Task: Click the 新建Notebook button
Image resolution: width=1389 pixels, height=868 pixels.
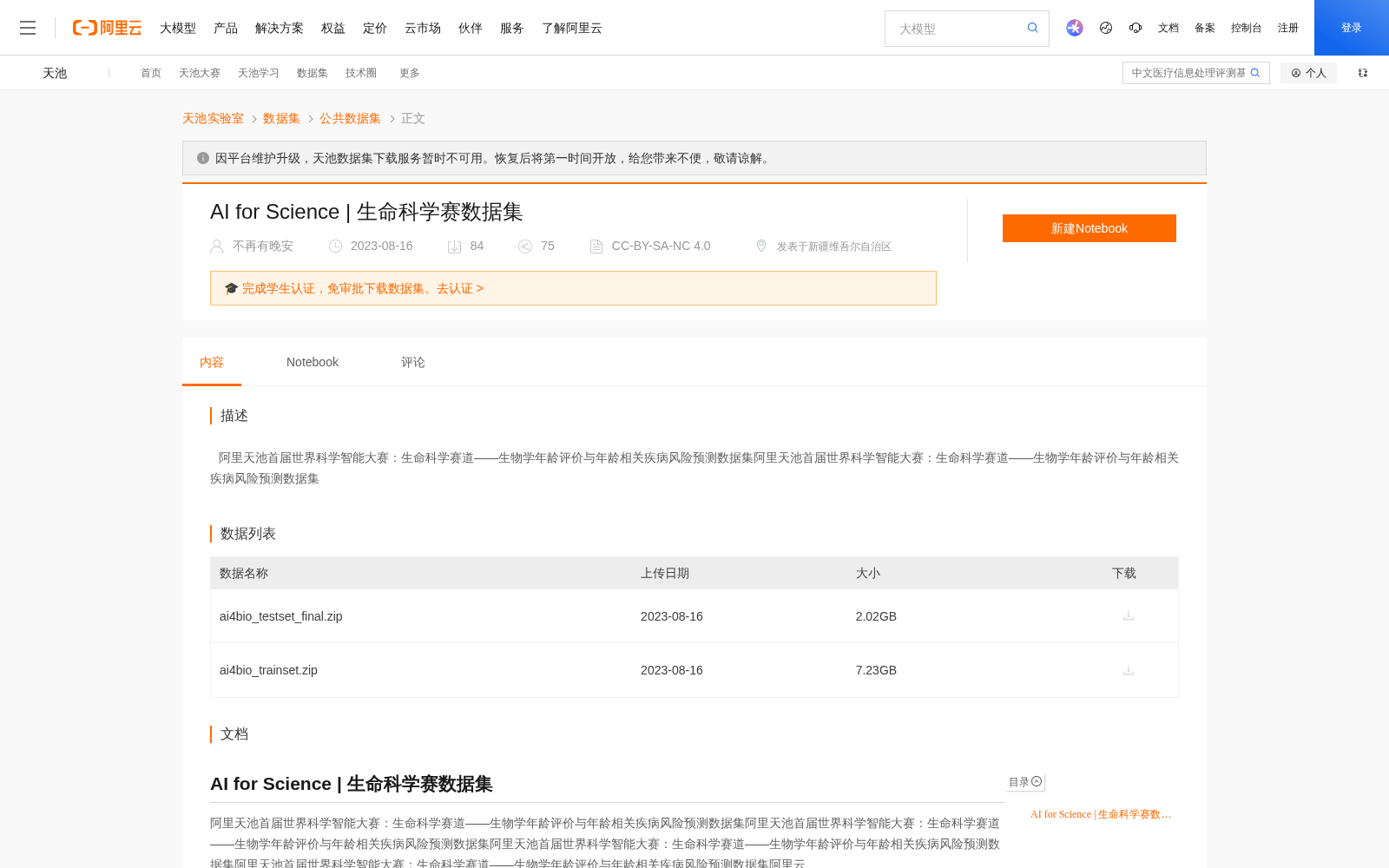Action: point(1089,228)
